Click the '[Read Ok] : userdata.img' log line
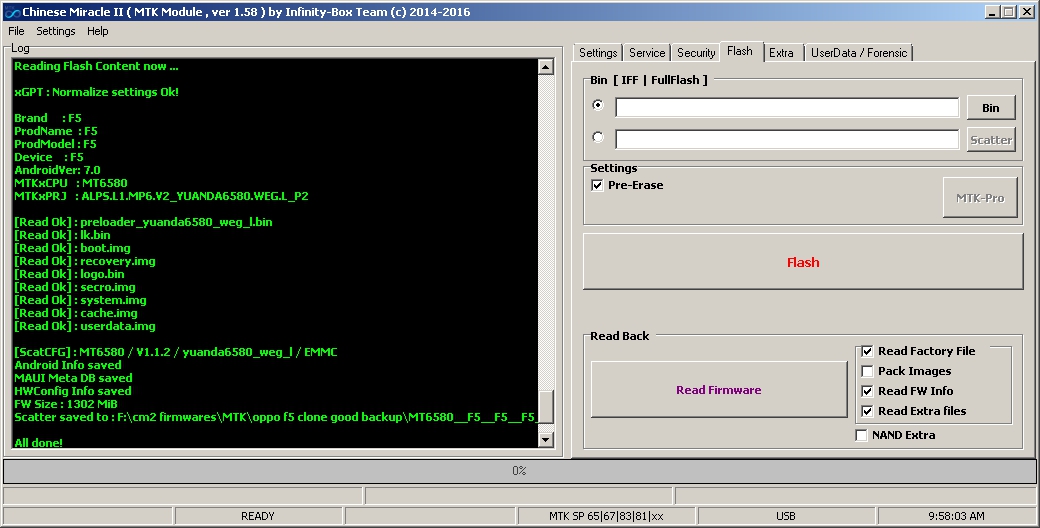 [85, 326]
